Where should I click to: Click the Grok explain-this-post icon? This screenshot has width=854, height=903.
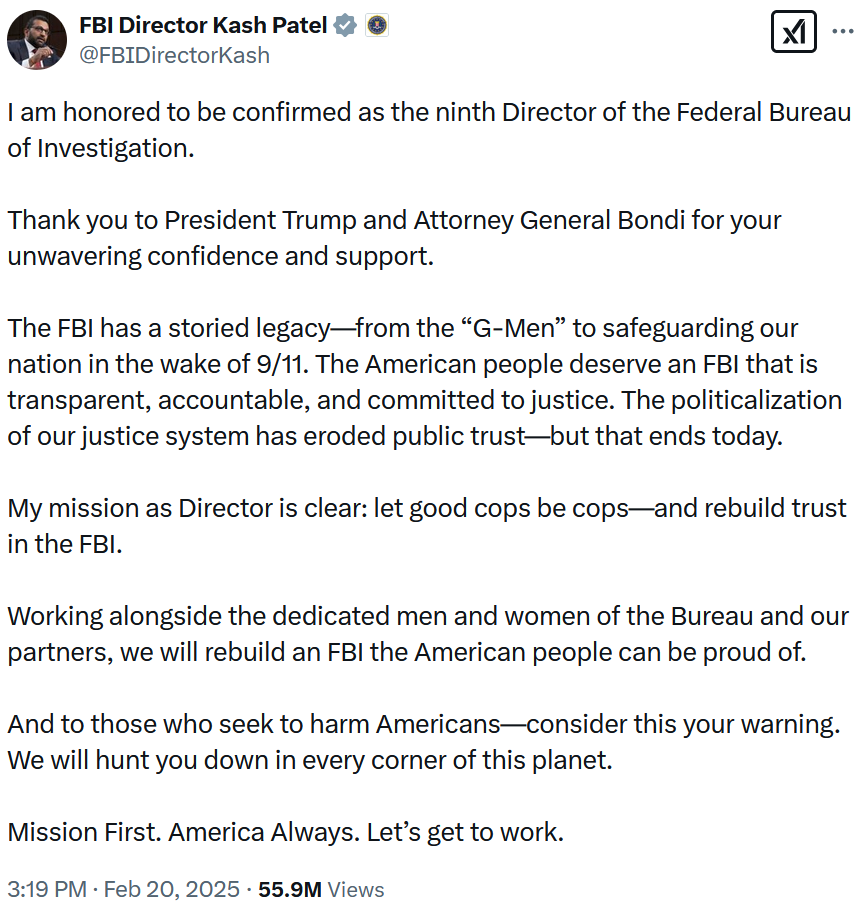[794, 32]
